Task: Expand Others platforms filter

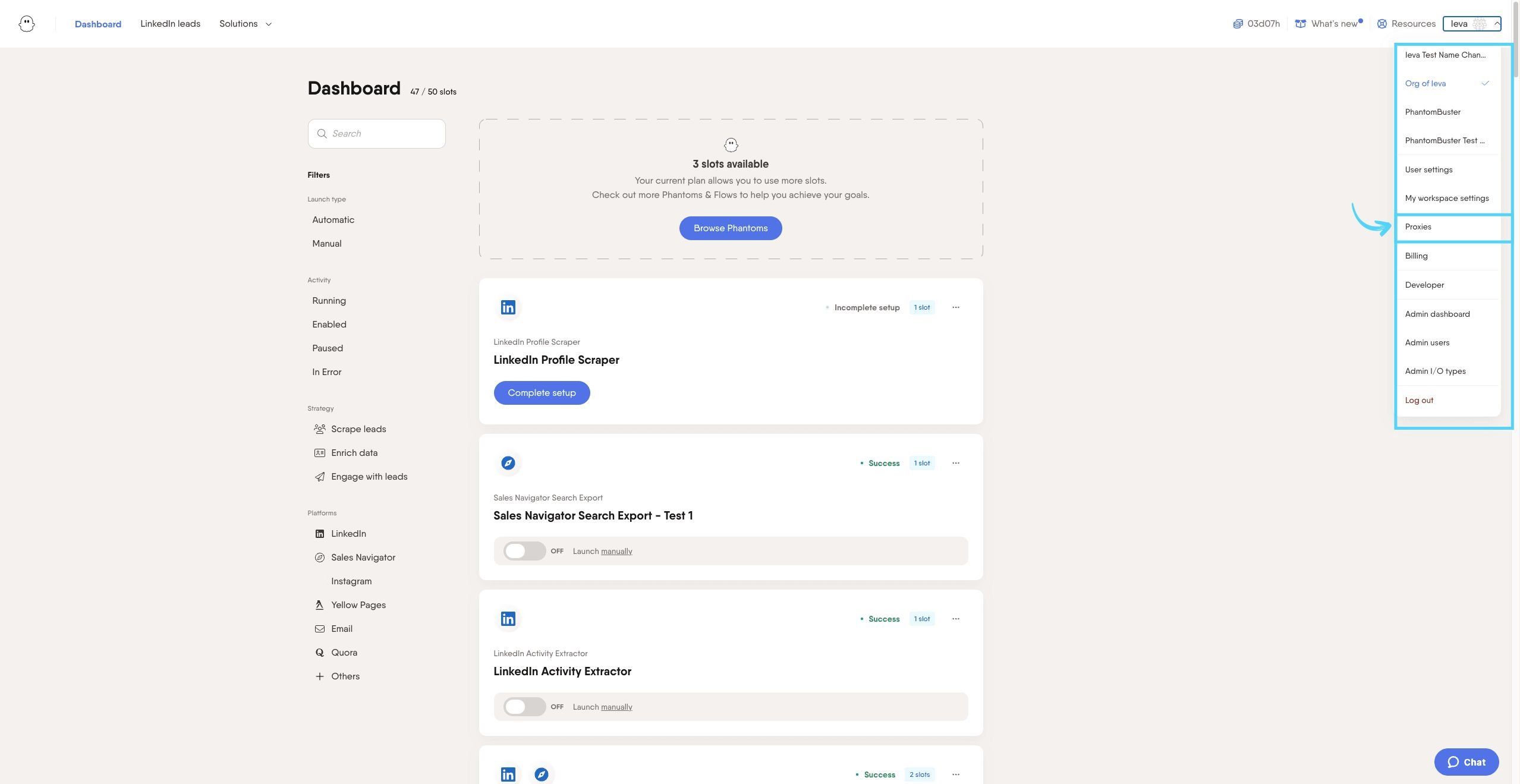Action: pyautogui.click(x=337, y=676)
